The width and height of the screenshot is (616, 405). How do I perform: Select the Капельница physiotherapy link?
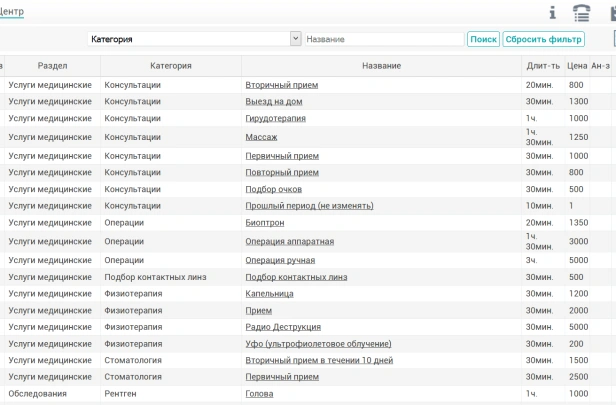point(269,294)
